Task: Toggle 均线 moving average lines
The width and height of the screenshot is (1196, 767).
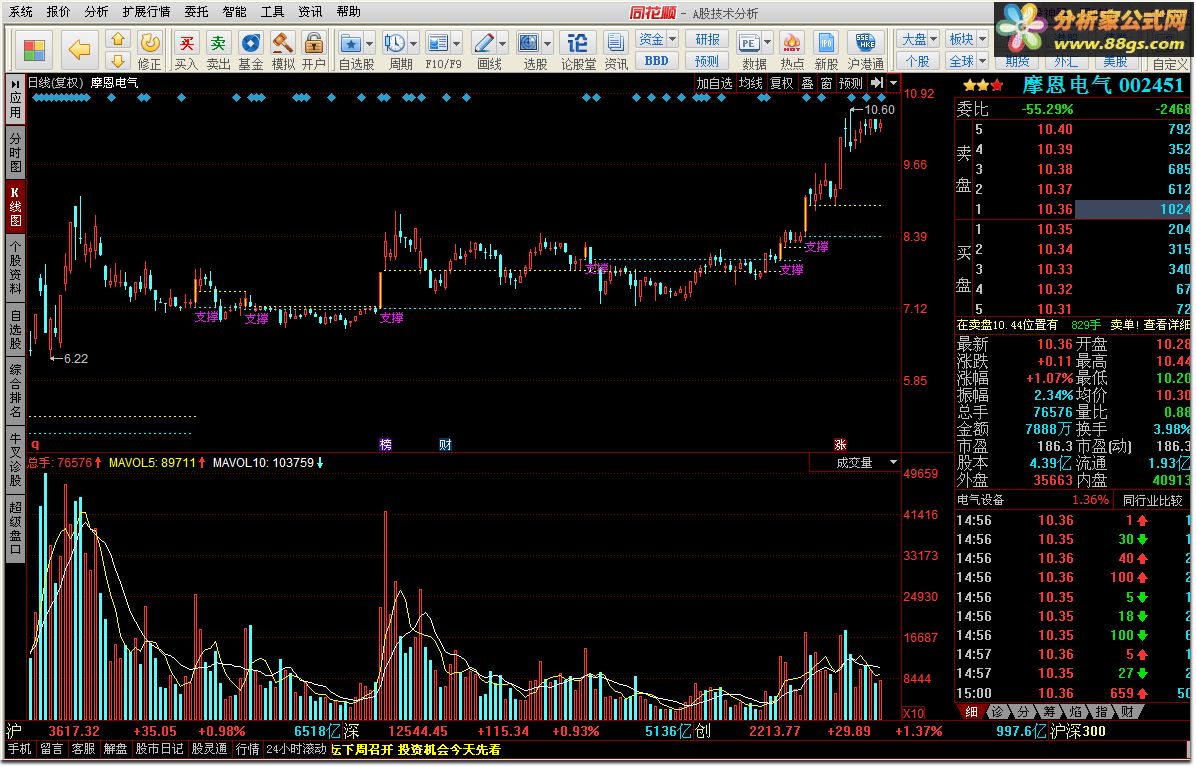Action: [x=751, y=83]
